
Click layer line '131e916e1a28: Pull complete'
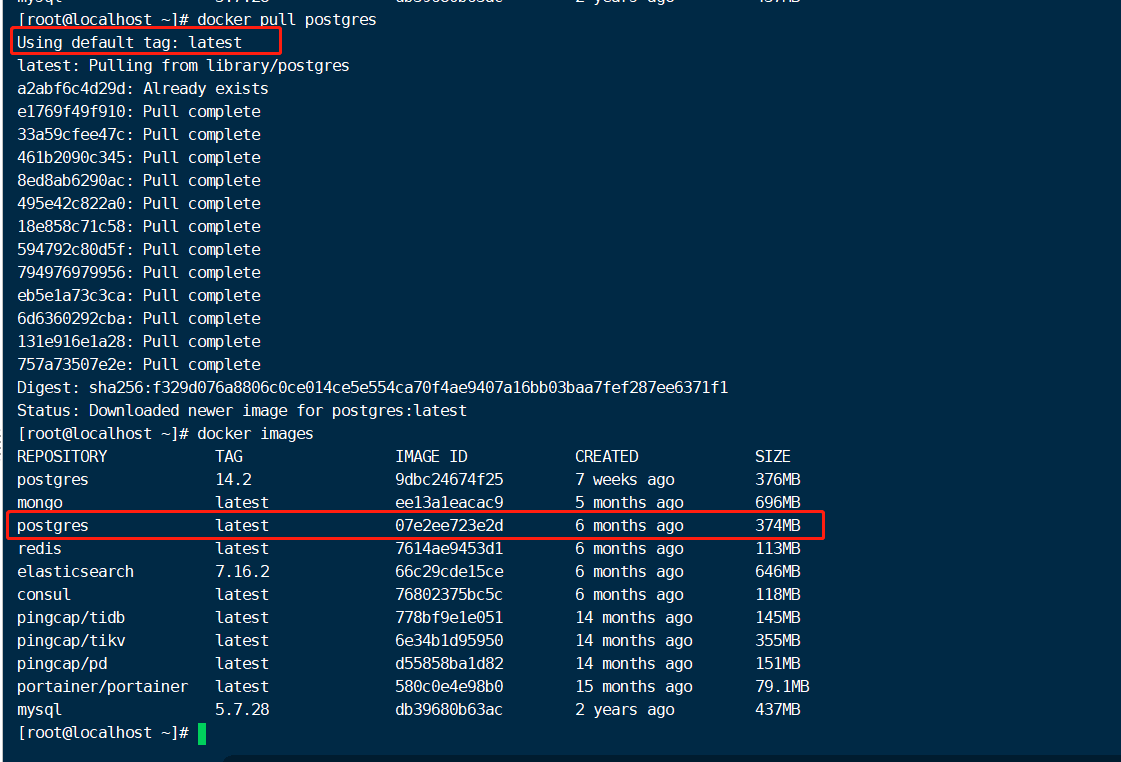pyautogui.click(x=139, y=342)
